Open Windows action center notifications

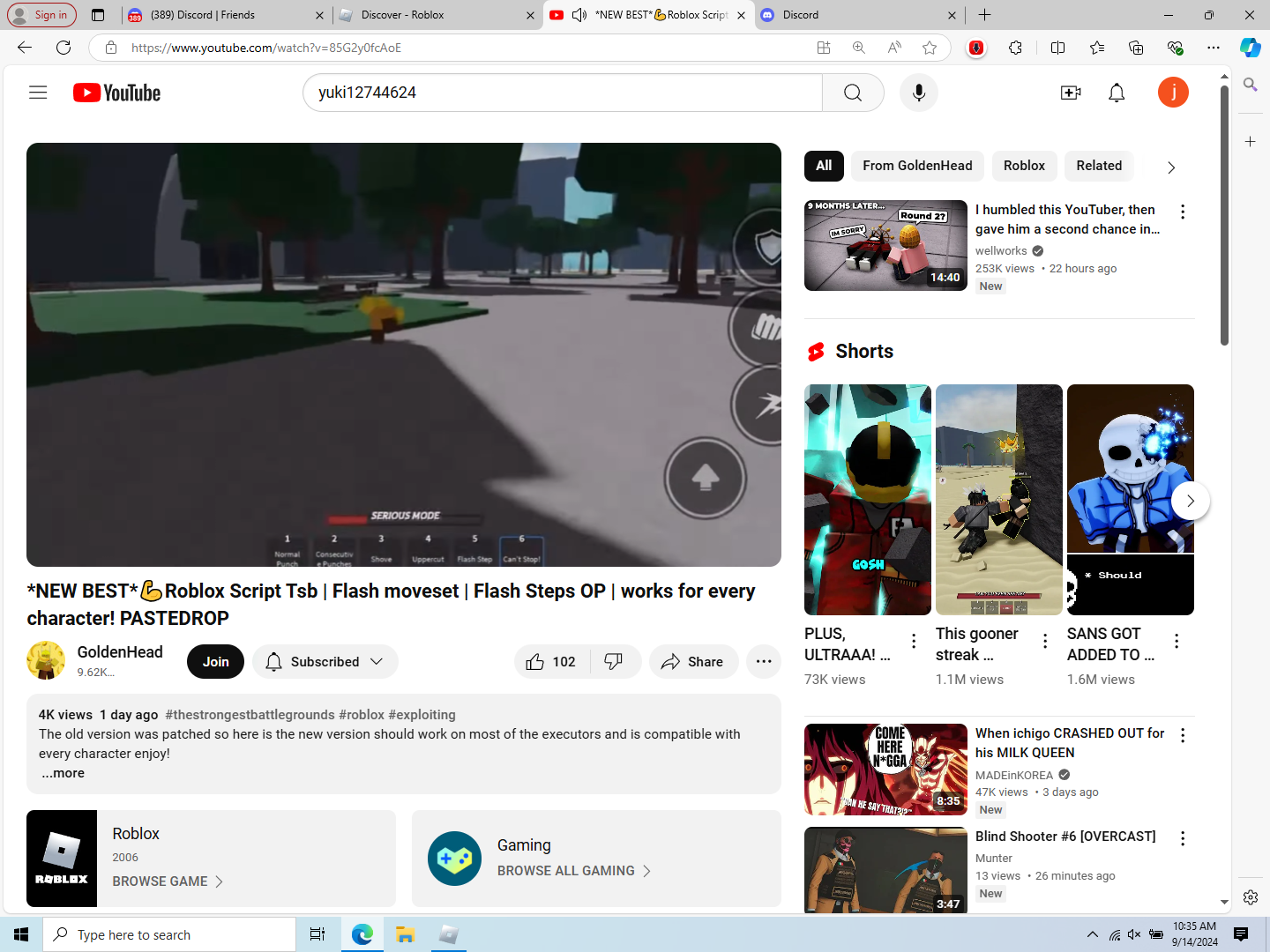[x=1241, y=934]
